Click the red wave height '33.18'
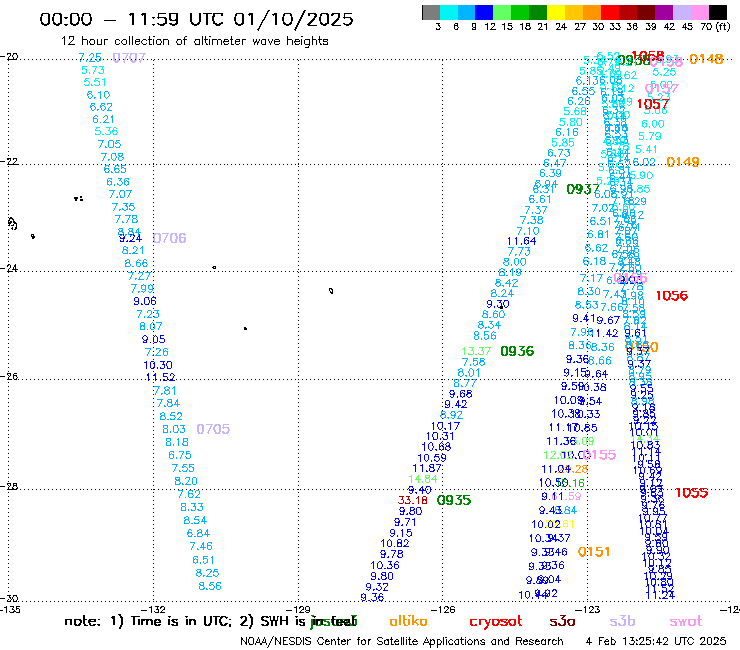Screen dimensions: 740x650 412,500
